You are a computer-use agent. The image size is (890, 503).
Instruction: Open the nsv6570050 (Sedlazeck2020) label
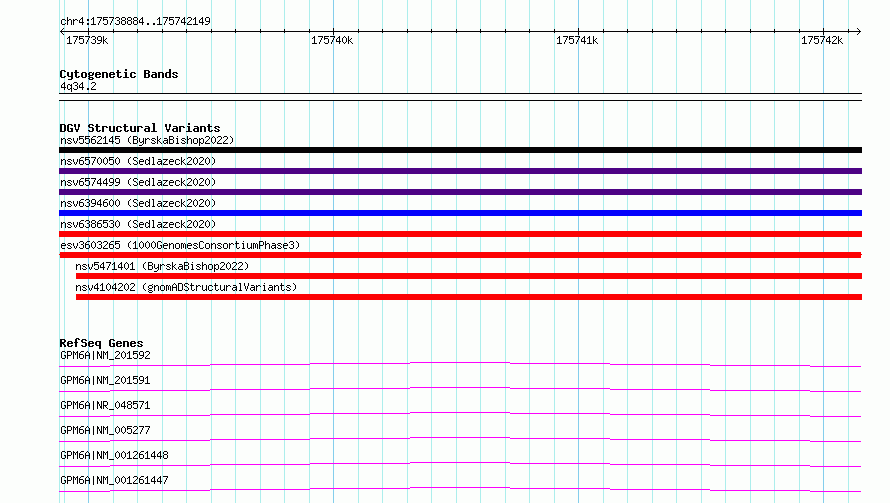(x=138, y=161)
